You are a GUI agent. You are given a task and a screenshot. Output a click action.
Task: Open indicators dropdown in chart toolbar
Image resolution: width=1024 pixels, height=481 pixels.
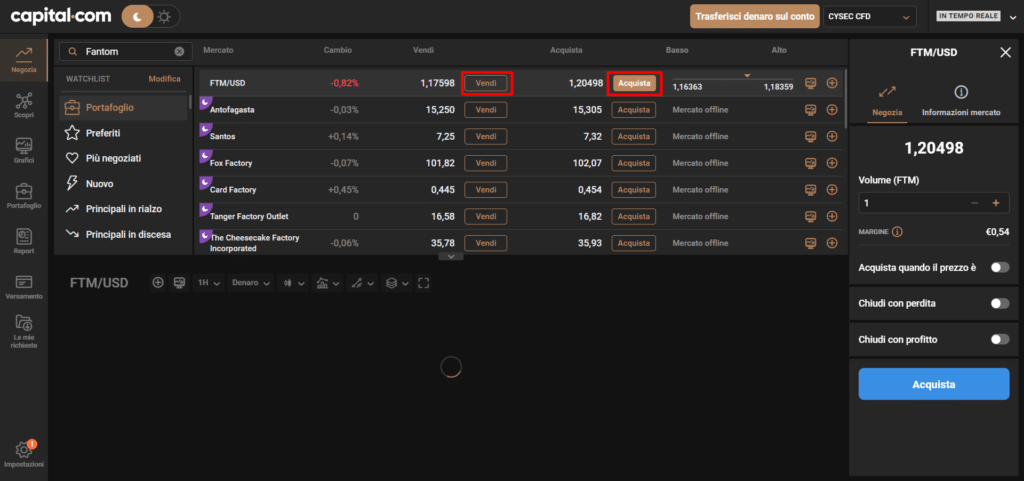click(327, 283)
